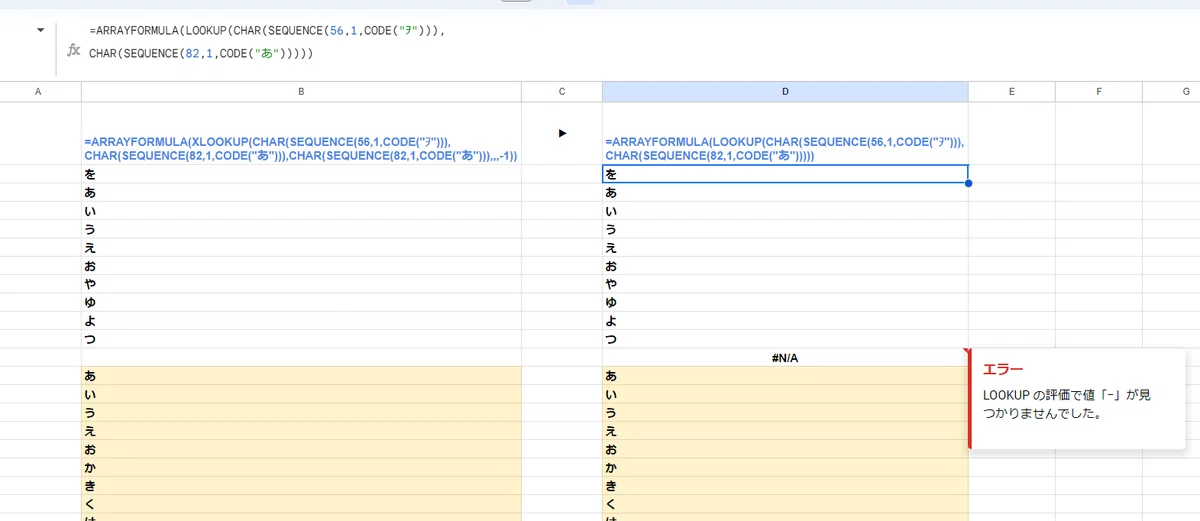Screen dimensions: 1200x521
Task: Select white cell え in column D
Action: 785,247
